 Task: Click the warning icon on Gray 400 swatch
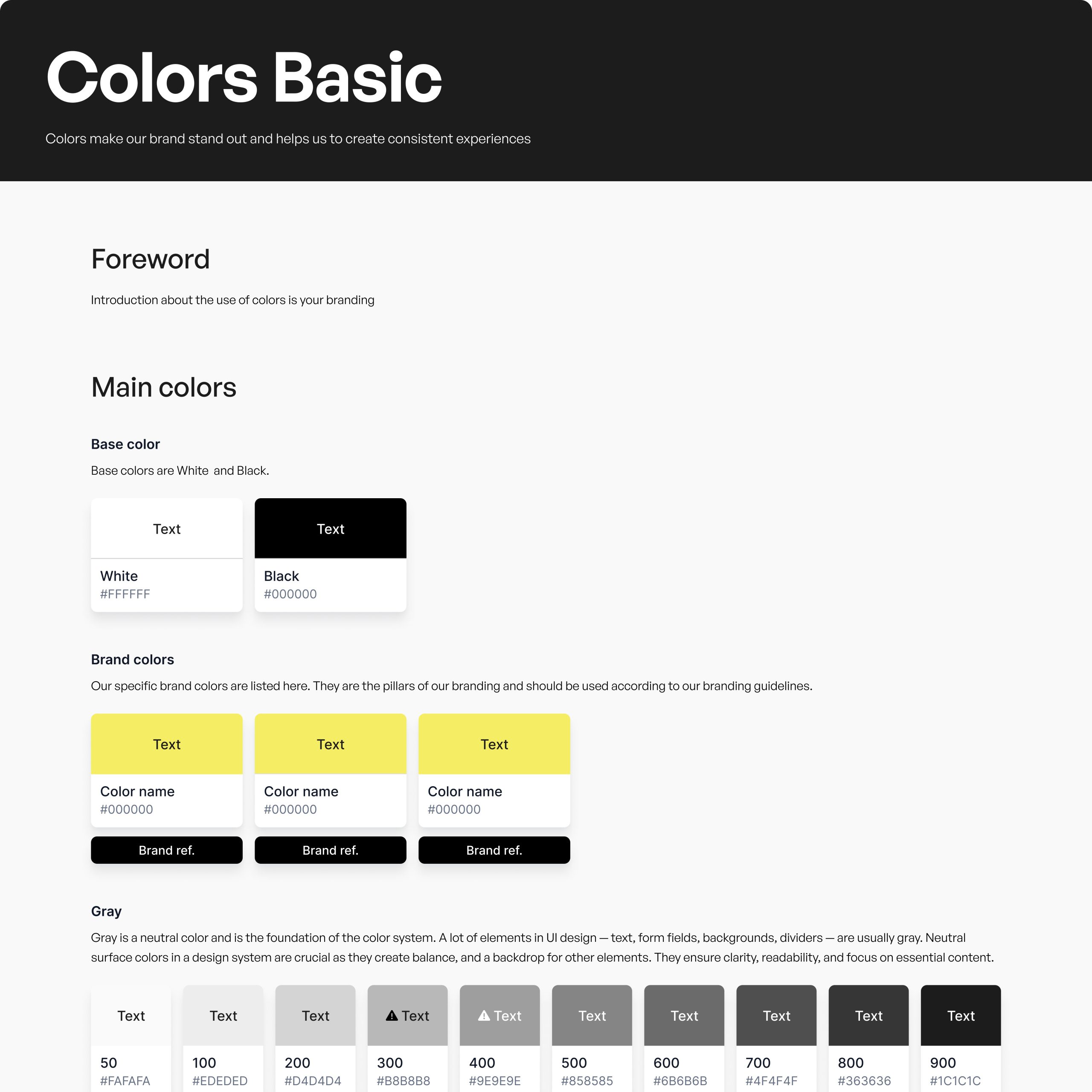(484, 1016)
